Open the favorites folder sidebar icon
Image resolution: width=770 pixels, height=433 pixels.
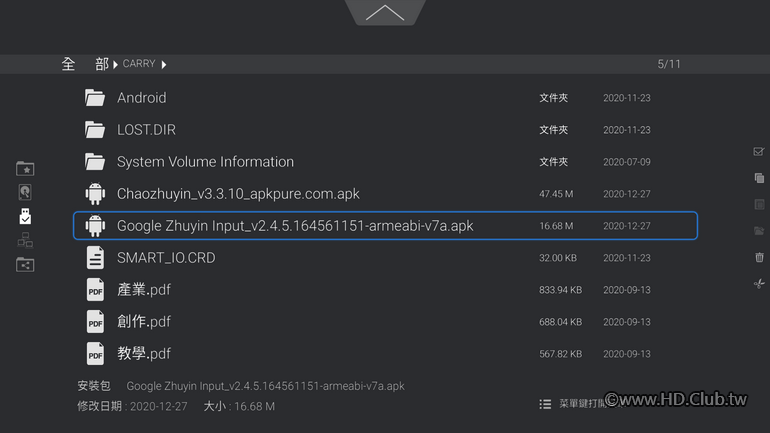25,168
